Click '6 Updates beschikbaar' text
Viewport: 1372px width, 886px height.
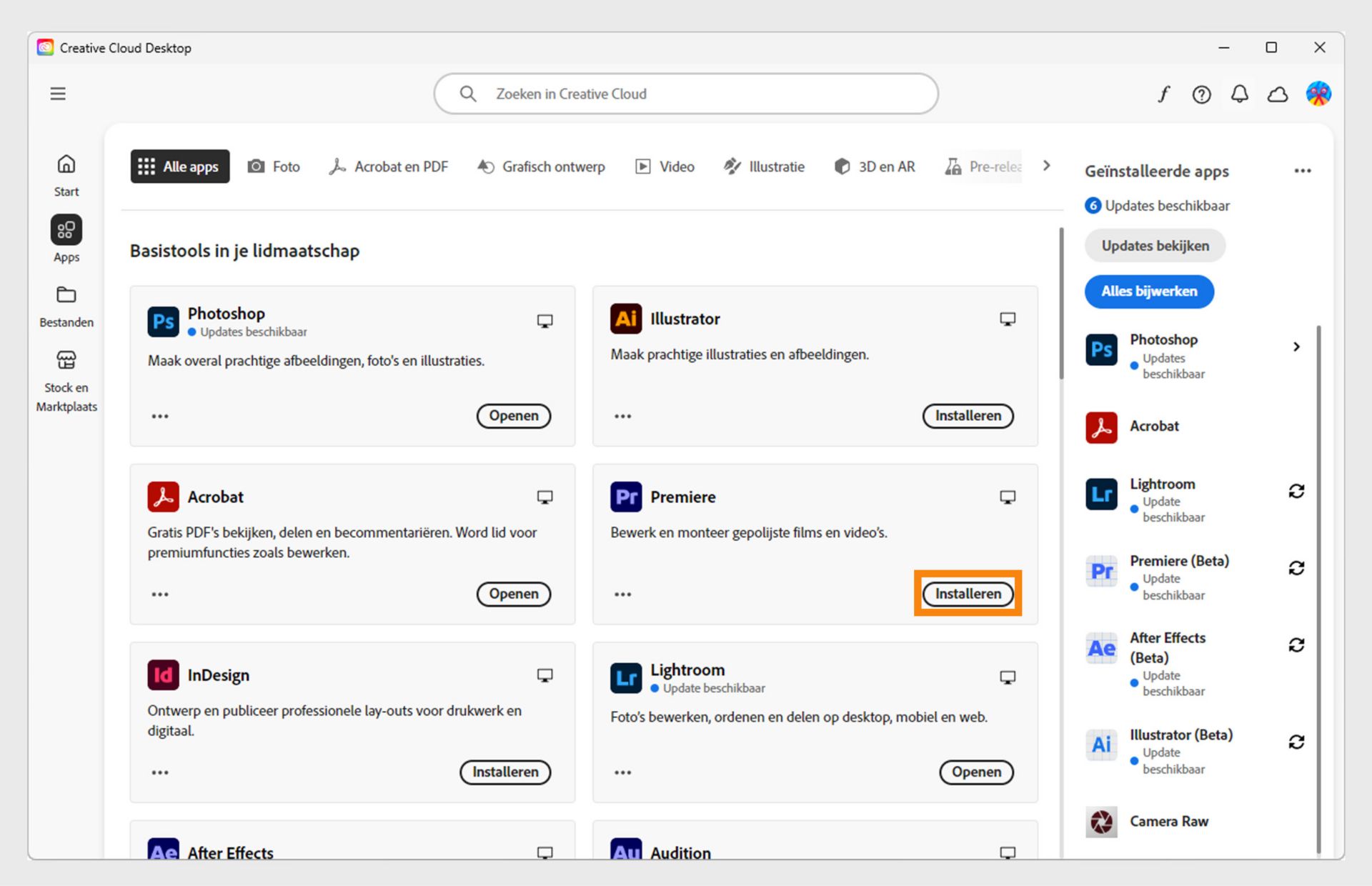click(1157, 206)
